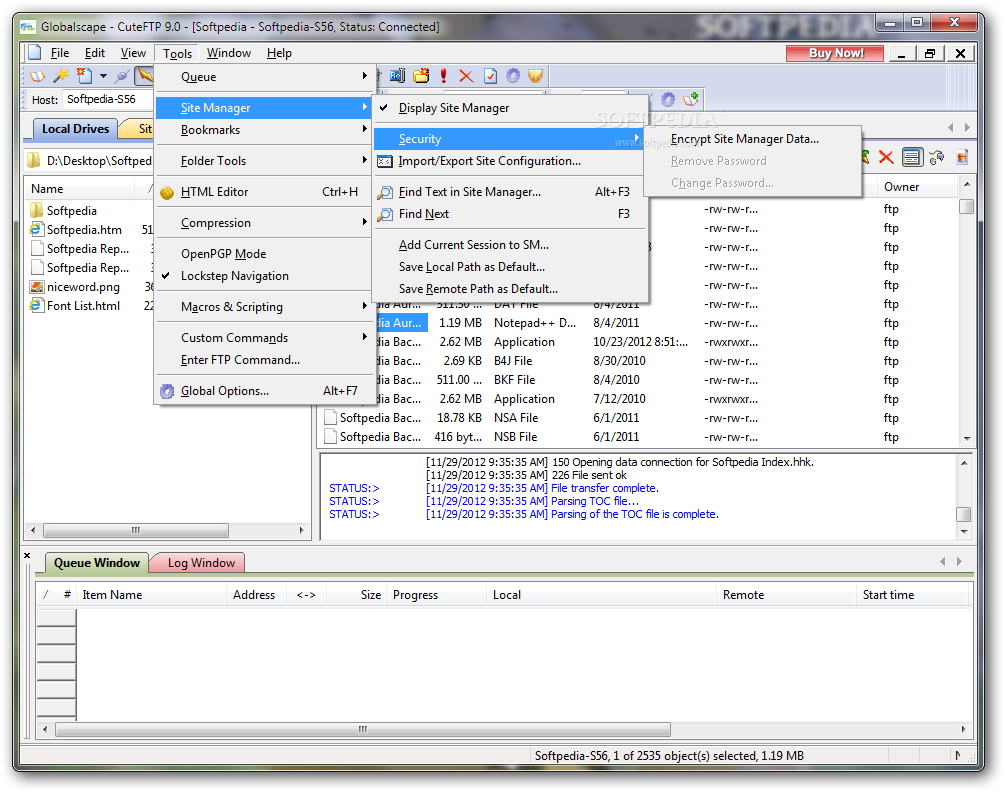Toggle the Display Site Manager checked item

(x=510, y=108)
